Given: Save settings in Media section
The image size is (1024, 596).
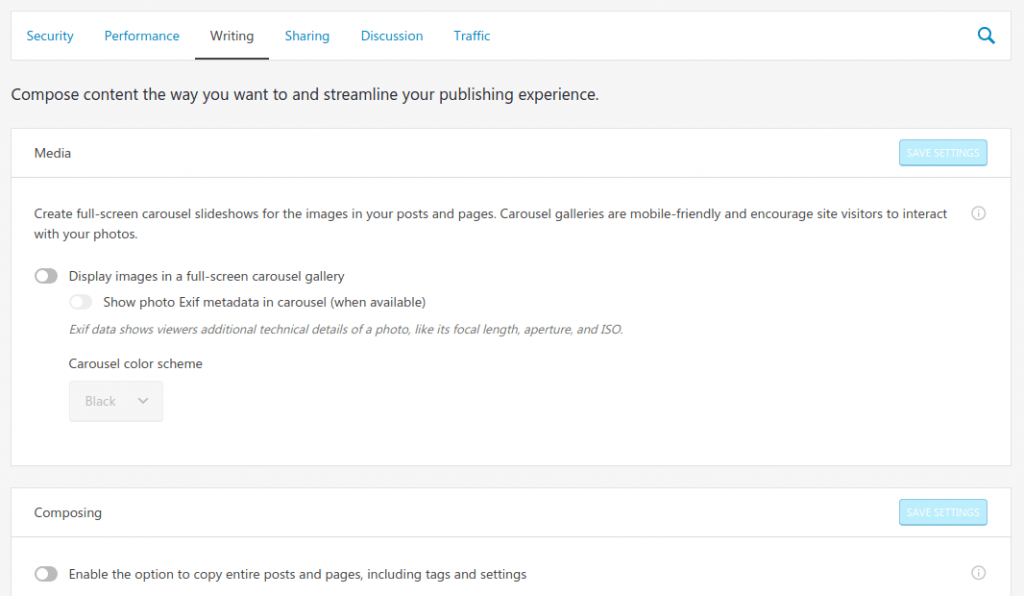Looking at the screenshot, I should click(942, 153).
